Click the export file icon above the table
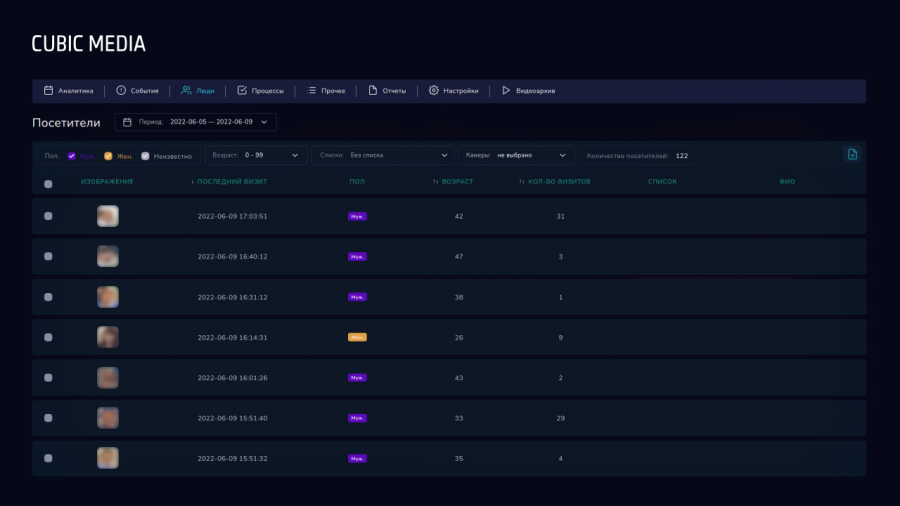This screenshot has height=506, width=900. (x=852, y=154)
